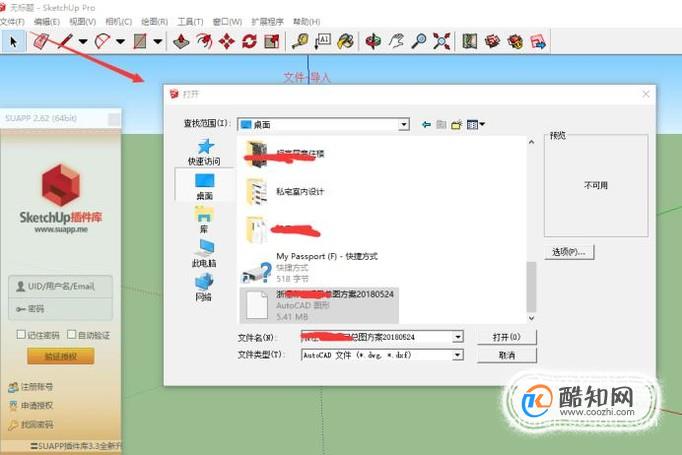Select the arrow Select tool in toolbar
The width and height of the screenshot is (682, 455).
13,42
